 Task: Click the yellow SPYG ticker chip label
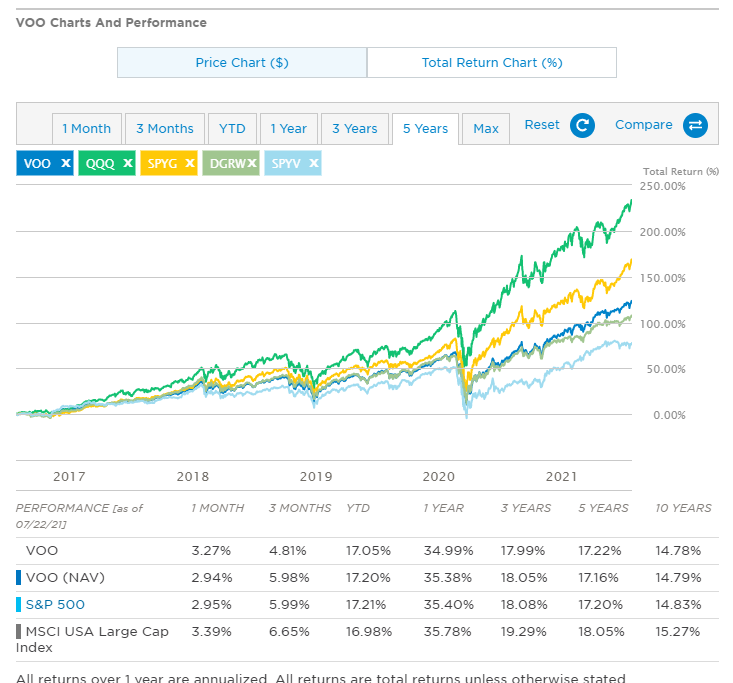pos(163,164)
